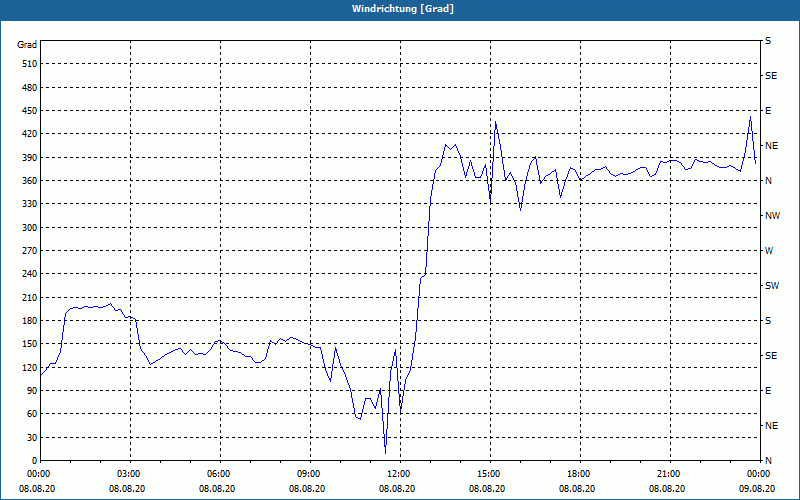This screenshot has height=500, width=800.
Task: Click the 21:00 x-axis time label
Action: [670, 474]
